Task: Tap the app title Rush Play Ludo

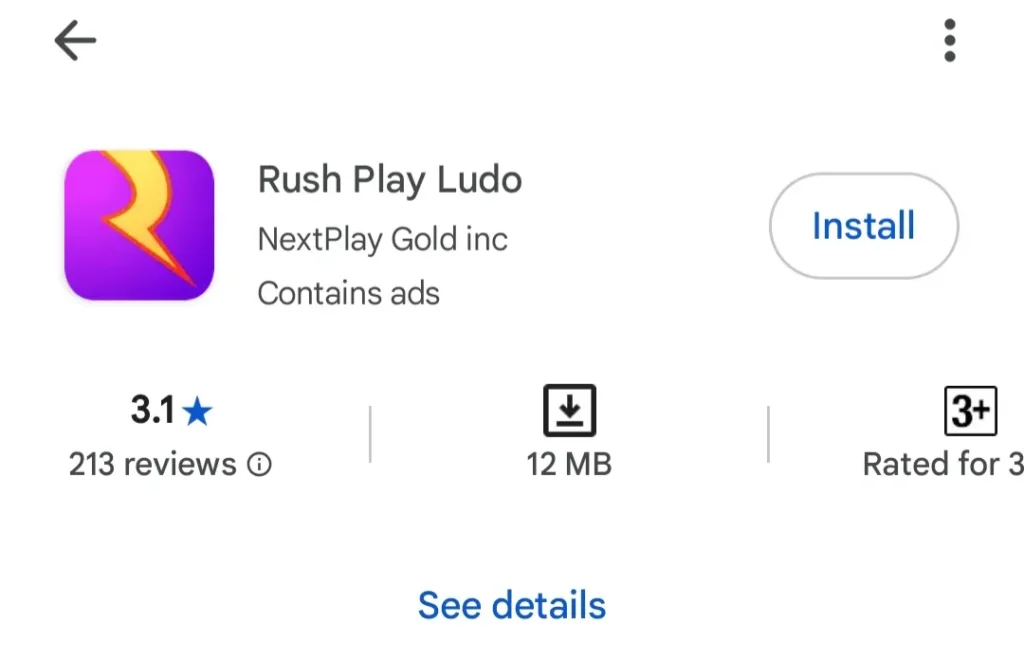Action: pyautogui.click(x=390, y=180)
